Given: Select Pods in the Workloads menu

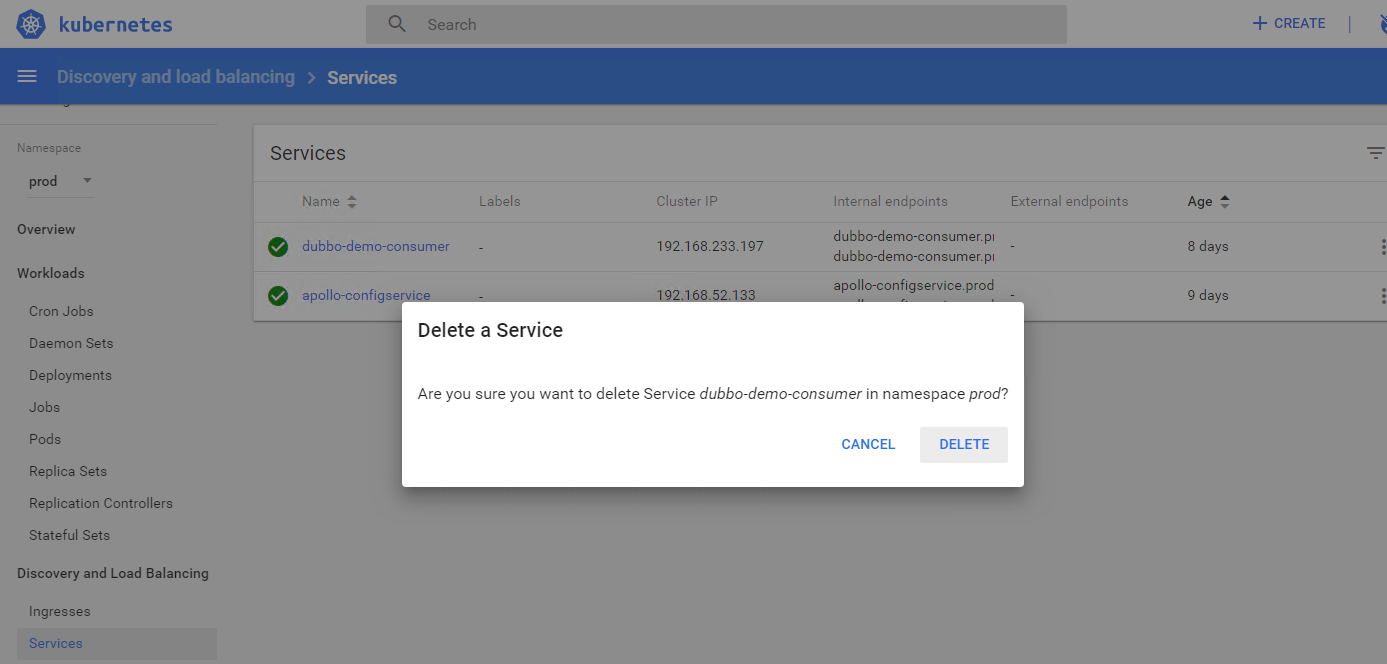Looking at the screenshot, I should pyautogui.click(x=45, y=439).
